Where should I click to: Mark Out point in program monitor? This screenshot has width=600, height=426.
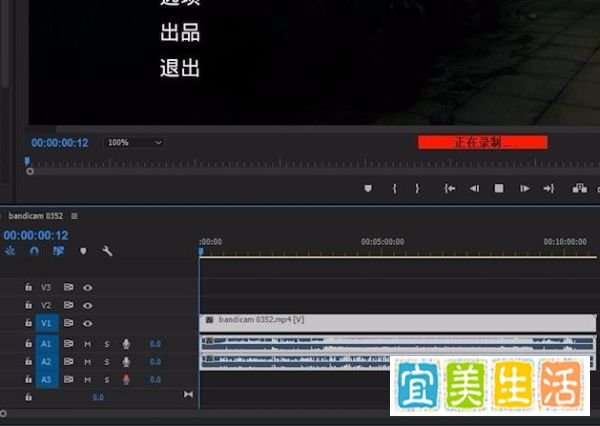pos(417,188)
